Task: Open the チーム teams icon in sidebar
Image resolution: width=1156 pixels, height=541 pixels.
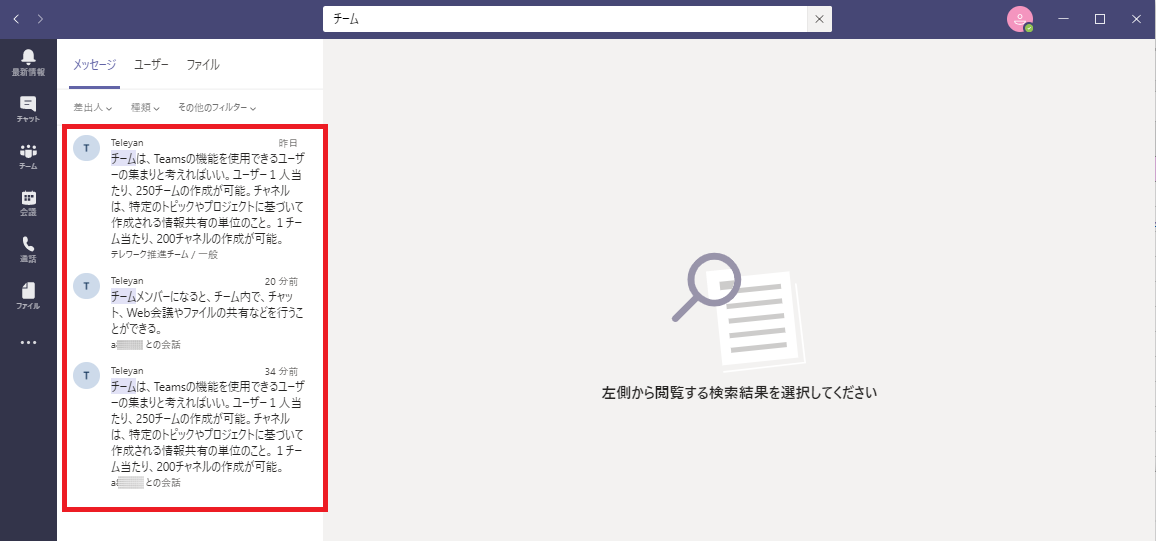Action: (x=28, y=156)
